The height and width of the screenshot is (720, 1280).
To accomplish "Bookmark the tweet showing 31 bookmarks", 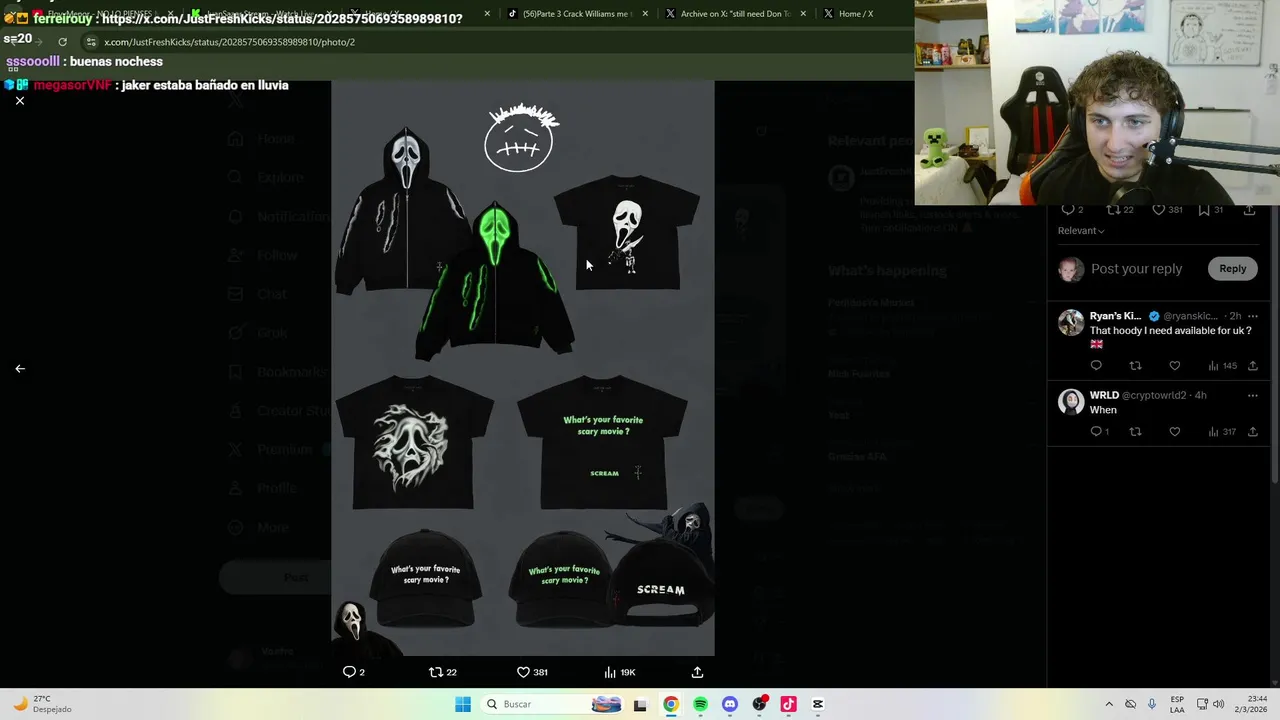I will [1211, 210].
